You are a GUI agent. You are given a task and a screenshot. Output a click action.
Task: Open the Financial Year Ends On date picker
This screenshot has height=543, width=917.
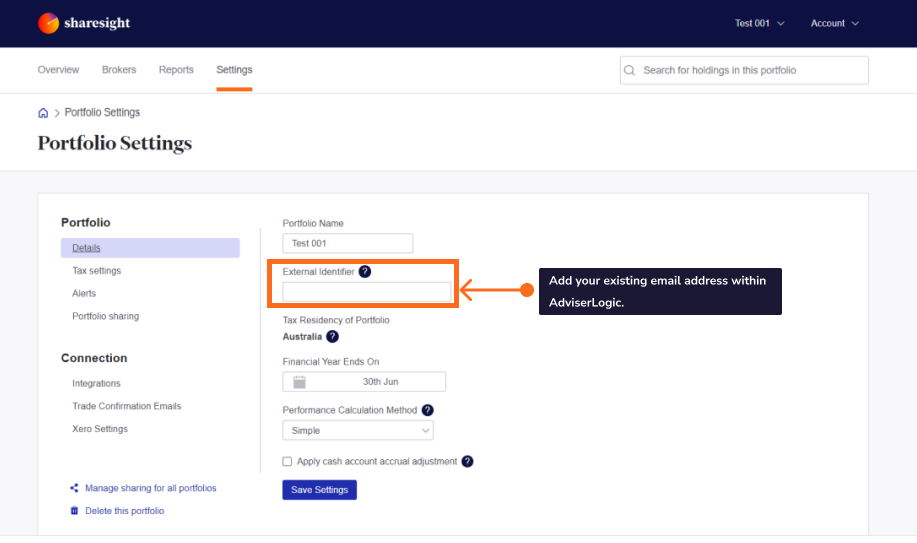click(364, 382)
